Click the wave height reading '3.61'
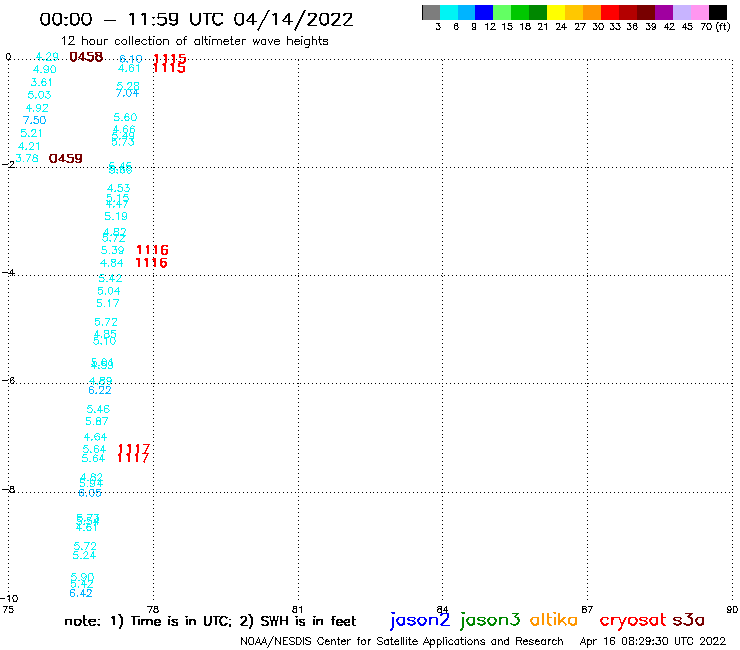 coord(42,82)
